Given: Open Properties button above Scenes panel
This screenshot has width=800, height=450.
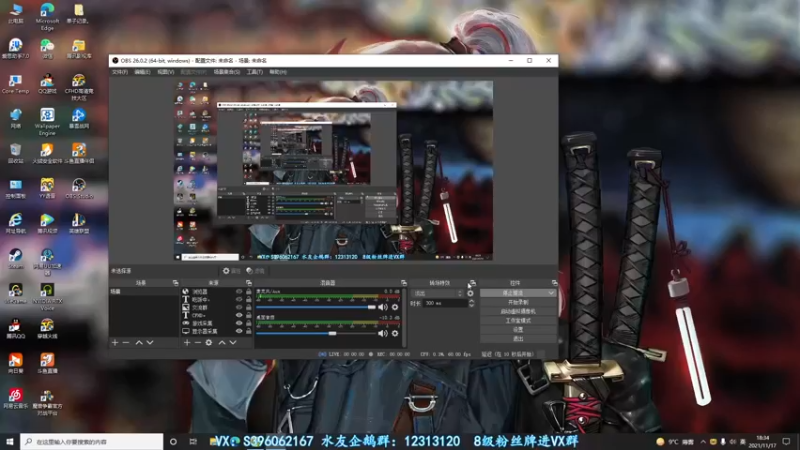Looking at the screenshot, I should pos(231,271).
